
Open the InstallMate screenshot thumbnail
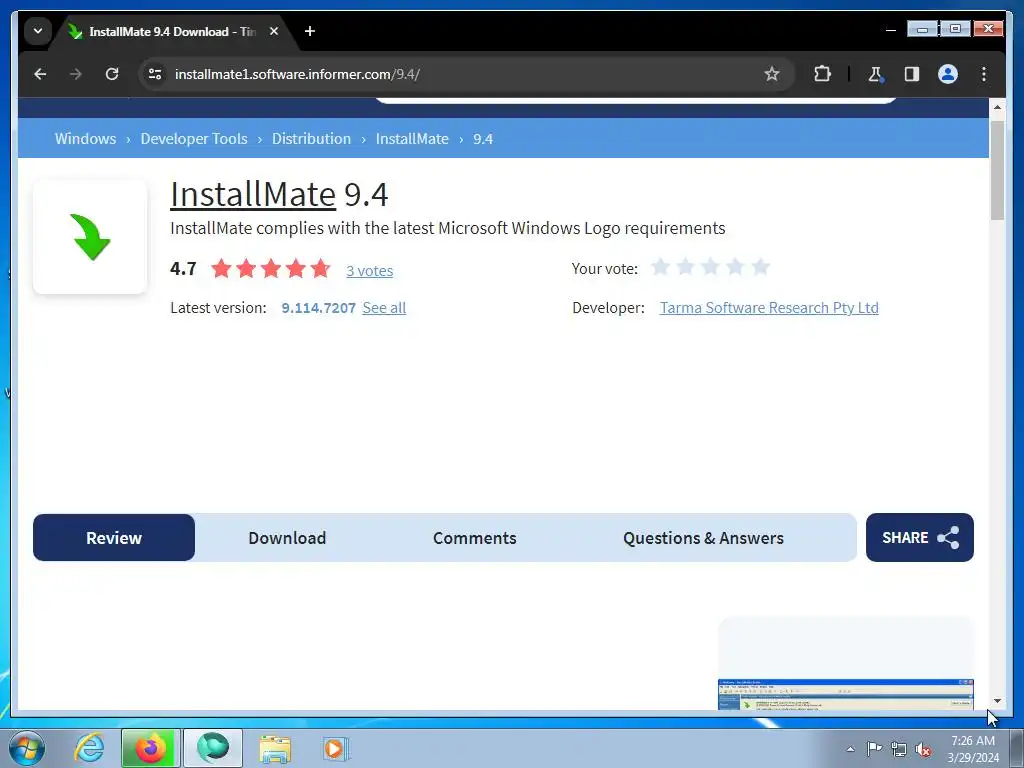(846, 694)
